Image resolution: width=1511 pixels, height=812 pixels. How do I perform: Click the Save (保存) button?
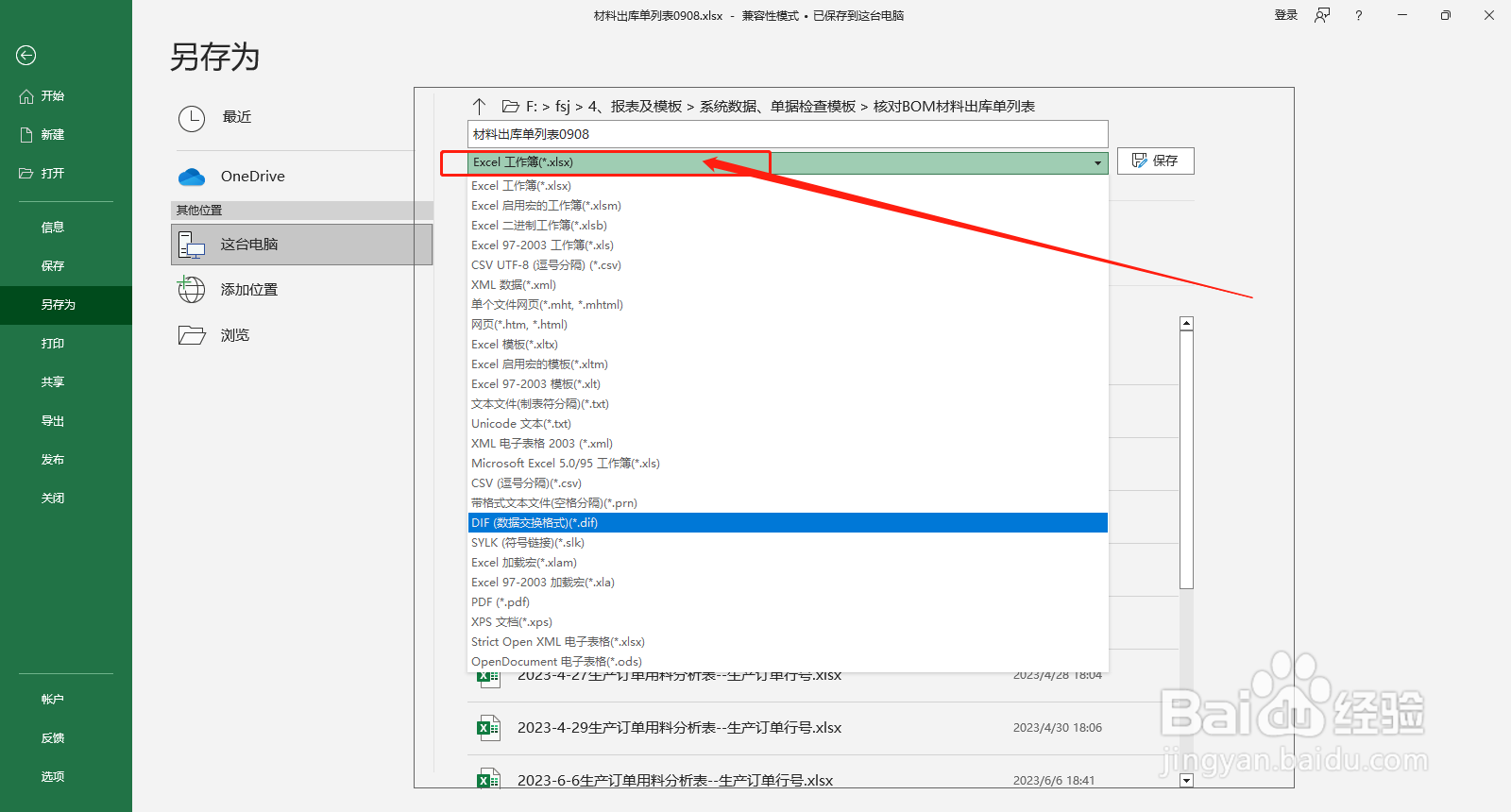[1156, 161]
